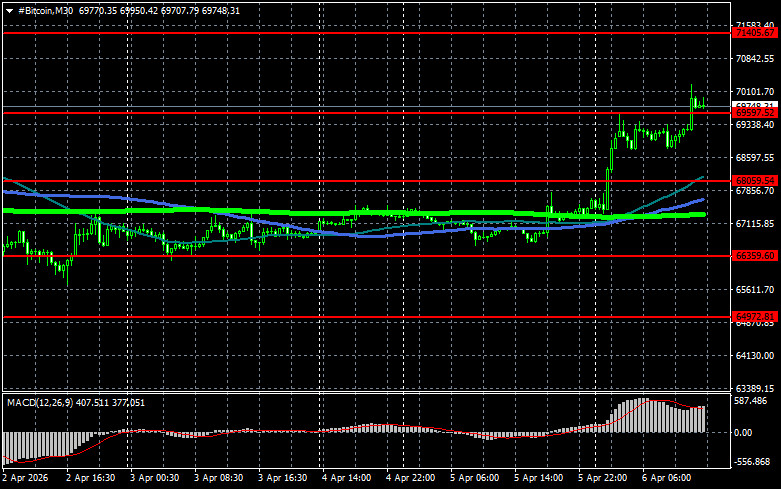The image size is (781, 489).
Task: Click the 67115.85 price axis value
Action: coord(755,224)
